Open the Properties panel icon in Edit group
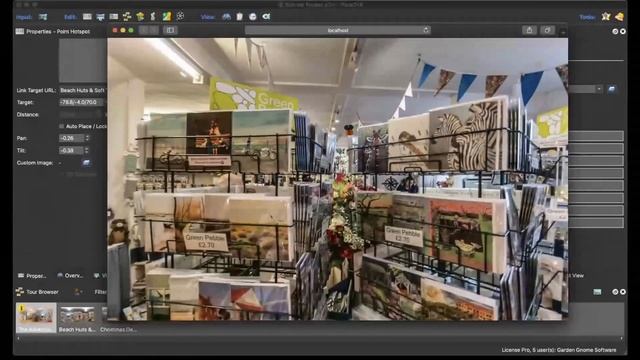This screenshot has height=360, width=640. click(x=87, y=16)
